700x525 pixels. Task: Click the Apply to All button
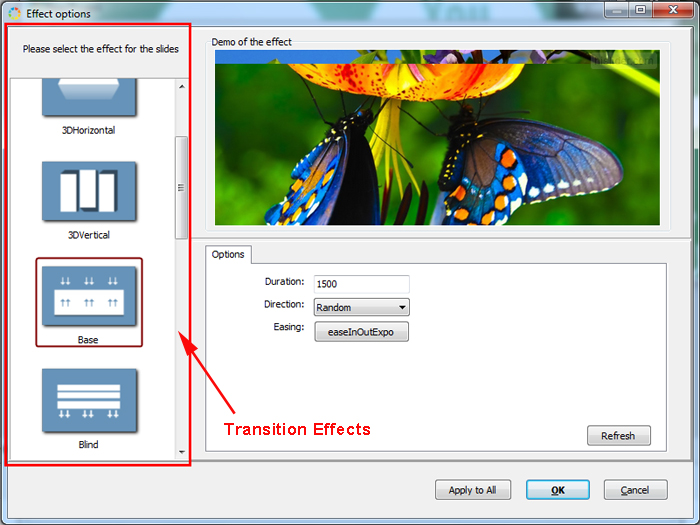click(x=473, y=490)
